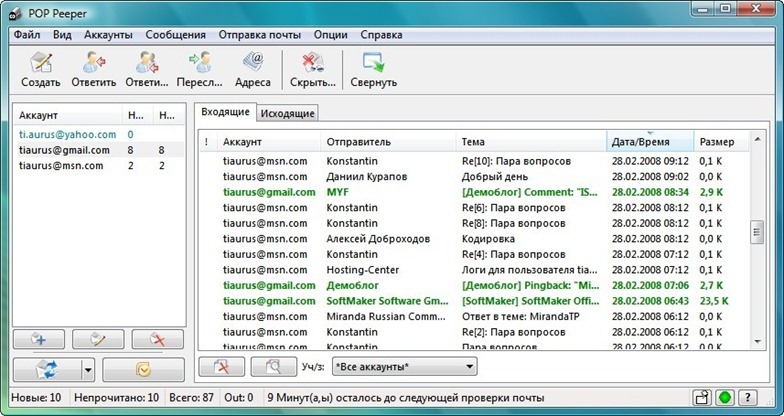784x416 pixels.
Task: Click the check mail envelope arrows button
Action: (x=46, y=370)
